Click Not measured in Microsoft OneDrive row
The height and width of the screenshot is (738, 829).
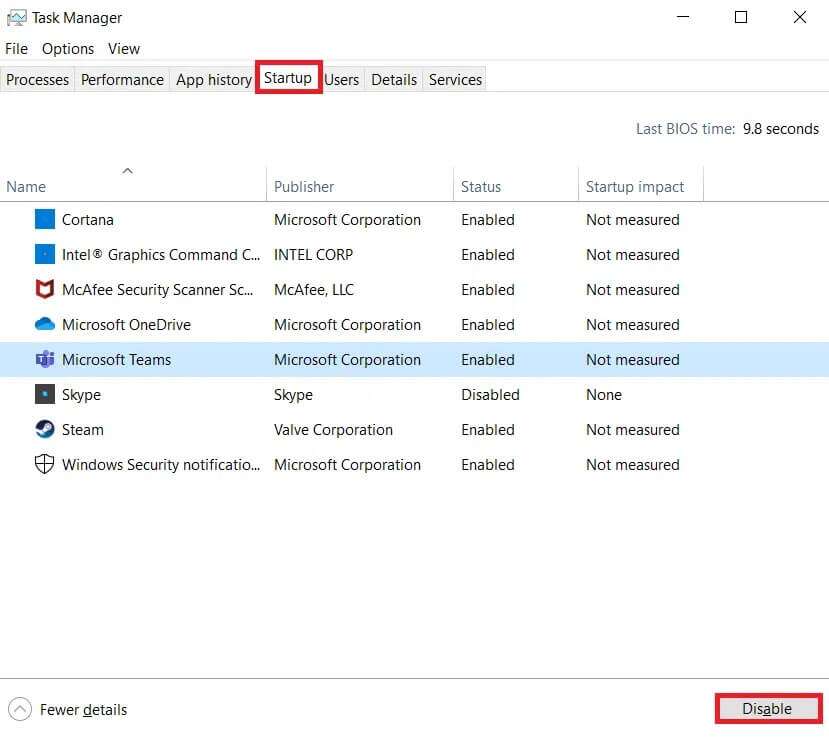(632, 324)
